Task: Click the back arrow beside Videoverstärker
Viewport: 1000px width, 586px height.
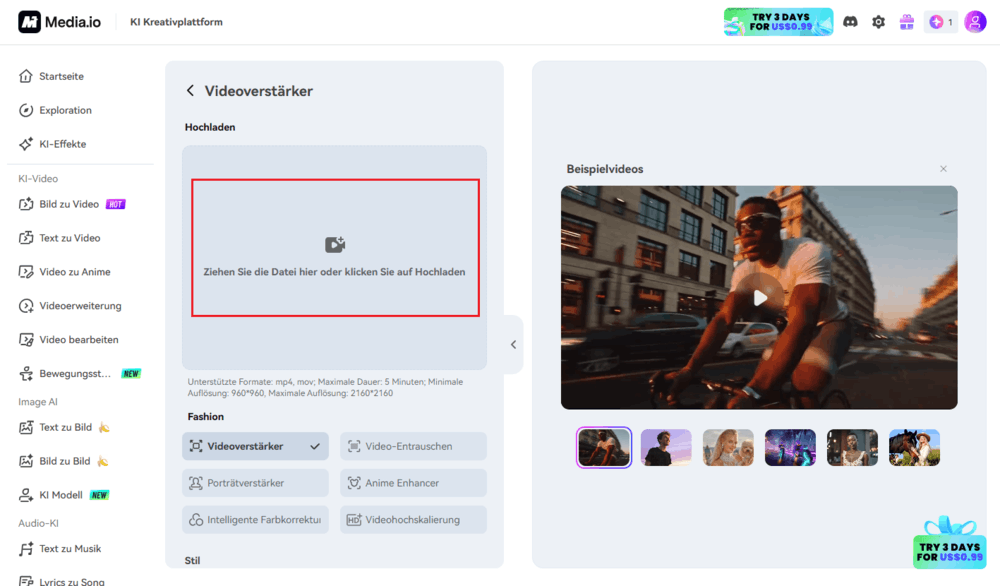Action: coord(190,91)
